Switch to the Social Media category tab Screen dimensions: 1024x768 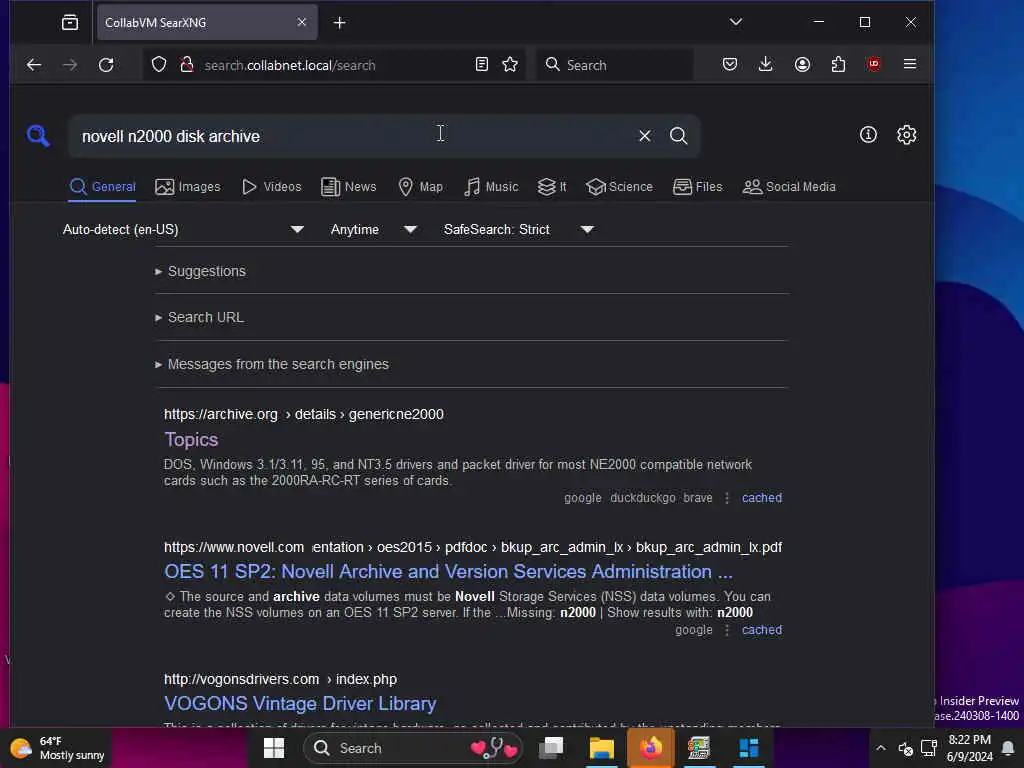[789, 187]
